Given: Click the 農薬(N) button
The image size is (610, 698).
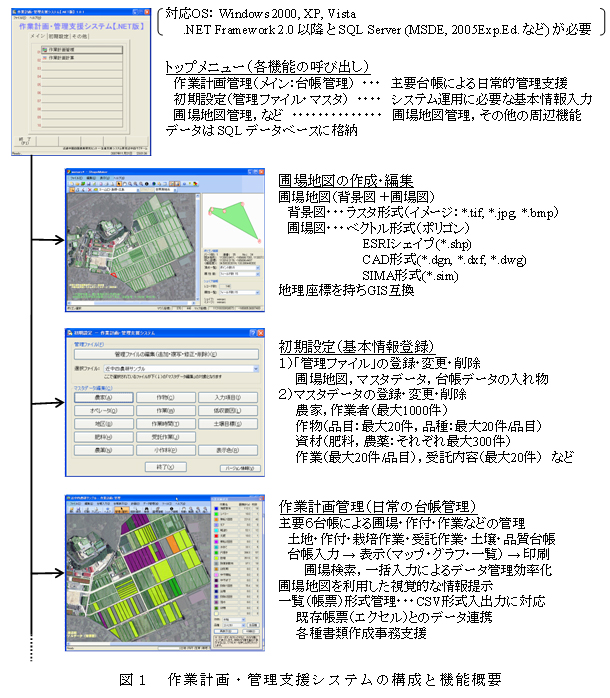Looking at the screenshot, I should point(103,450).
